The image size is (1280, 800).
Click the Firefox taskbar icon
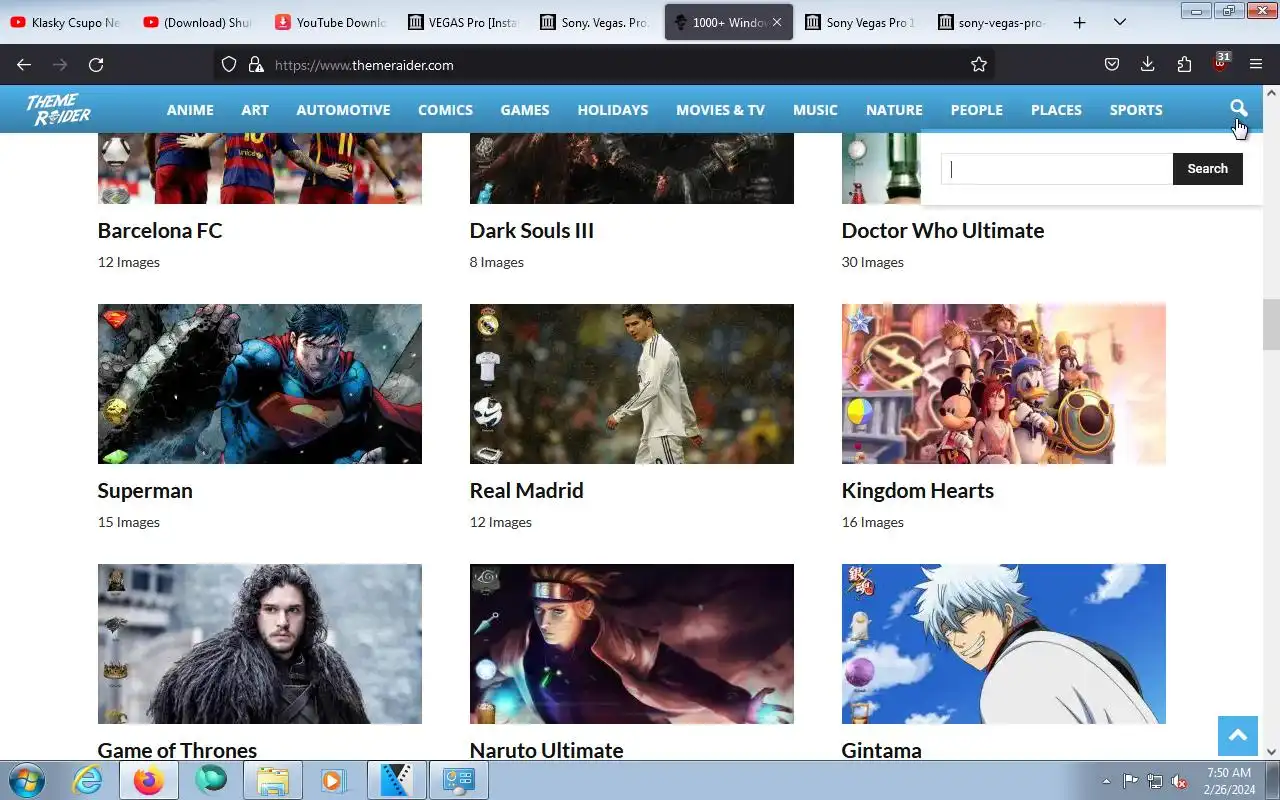coord(149,780)
